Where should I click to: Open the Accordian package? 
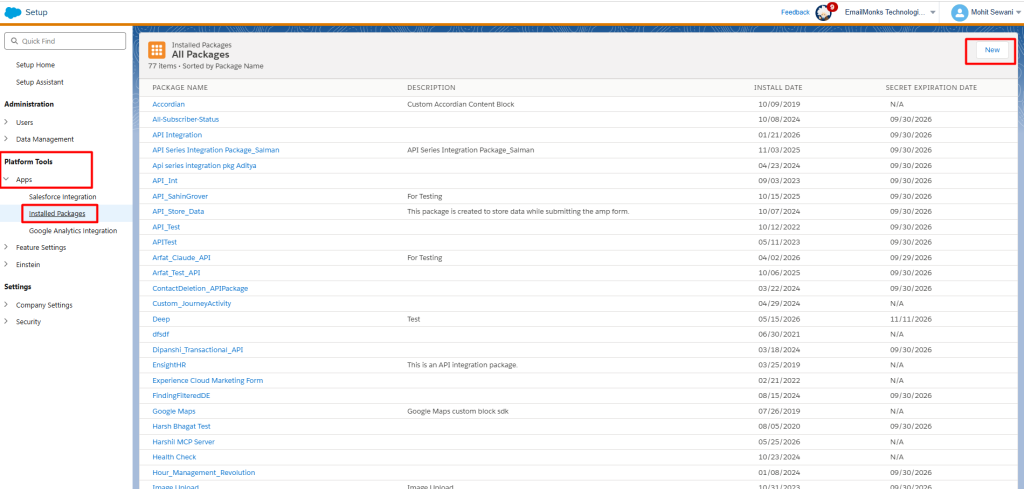[x=168, y=104]
